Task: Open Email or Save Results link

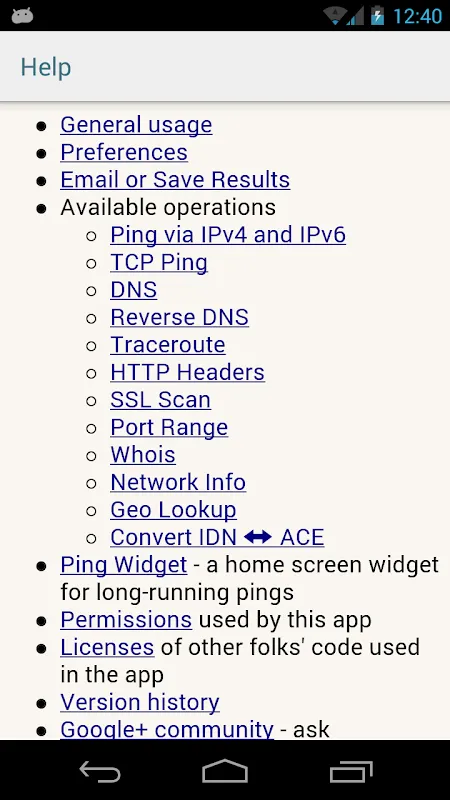Action: (x=175, y=180)
